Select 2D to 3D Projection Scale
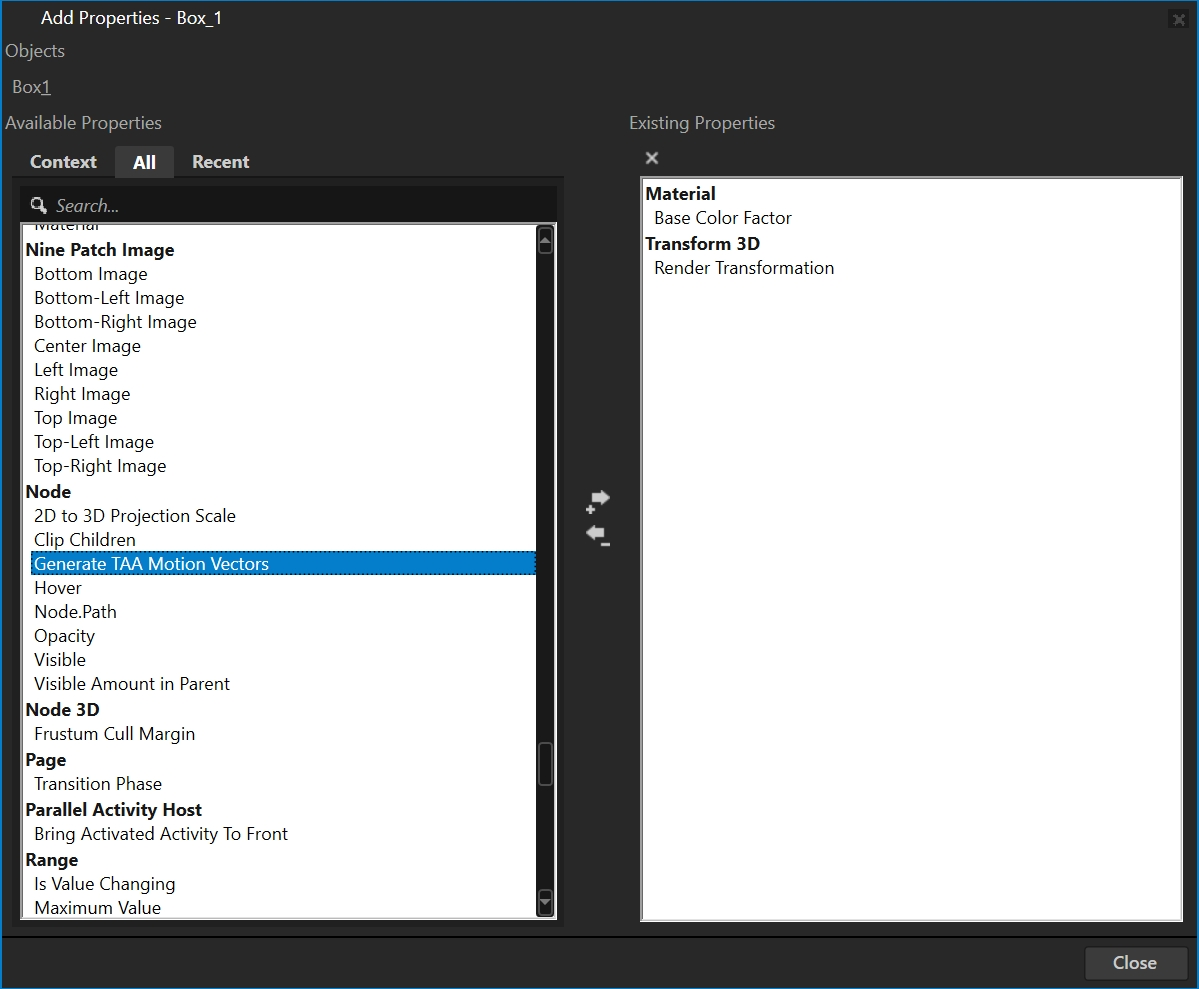This screenshot has height=989, width=1199. (x=135, y=516)
